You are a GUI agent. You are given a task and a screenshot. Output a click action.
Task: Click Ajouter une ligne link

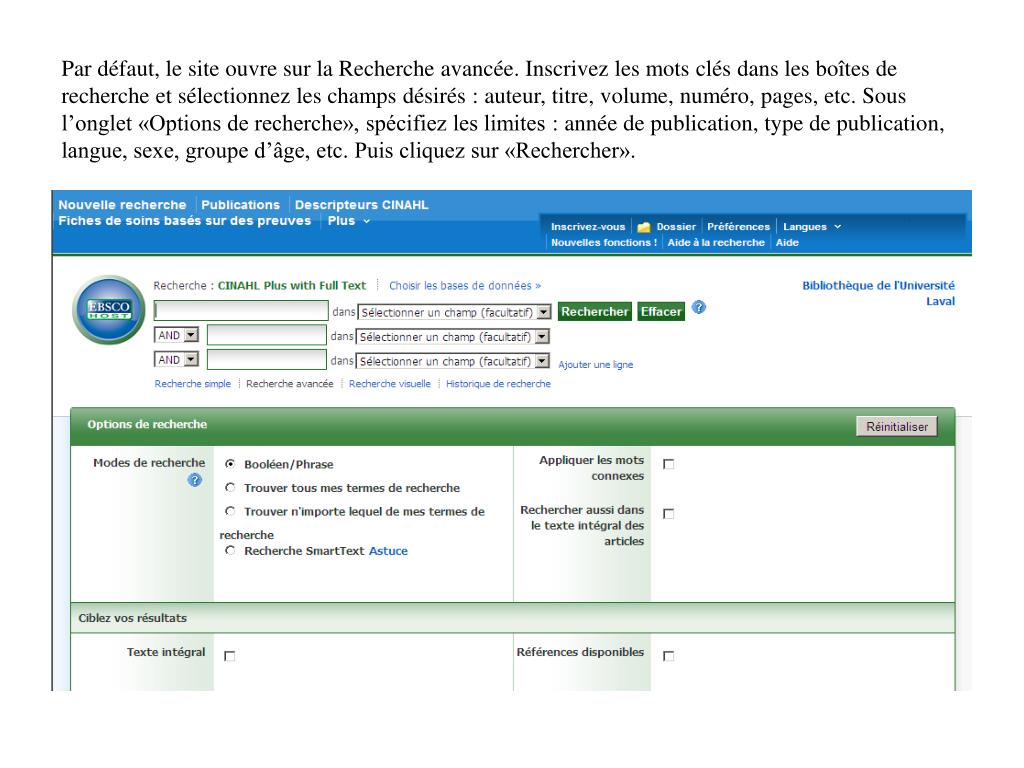point(596,364)
